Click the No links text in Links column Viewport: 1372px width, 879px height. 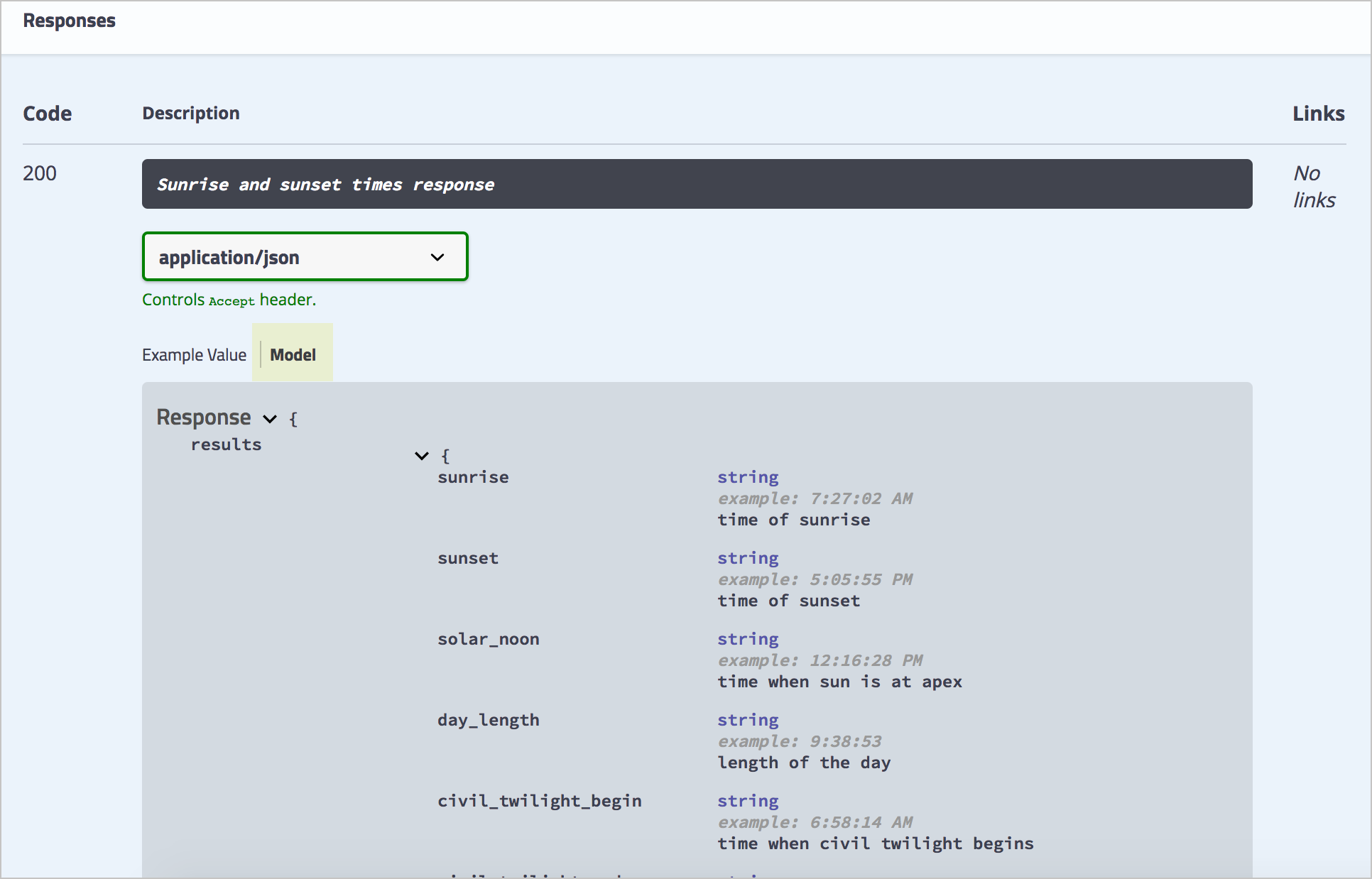pos(1313,186)
